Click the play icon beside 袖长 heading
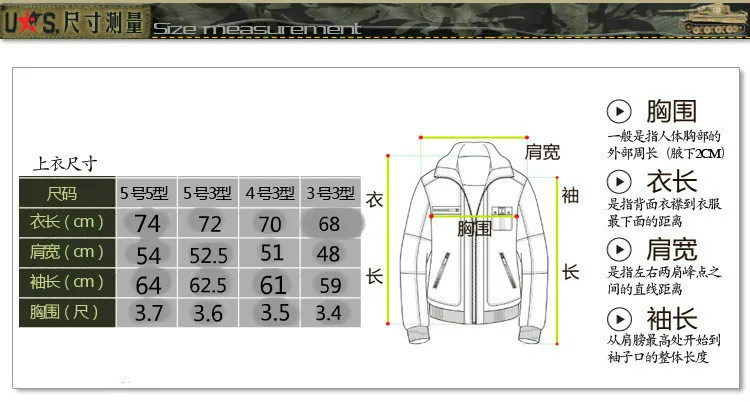 619,319
